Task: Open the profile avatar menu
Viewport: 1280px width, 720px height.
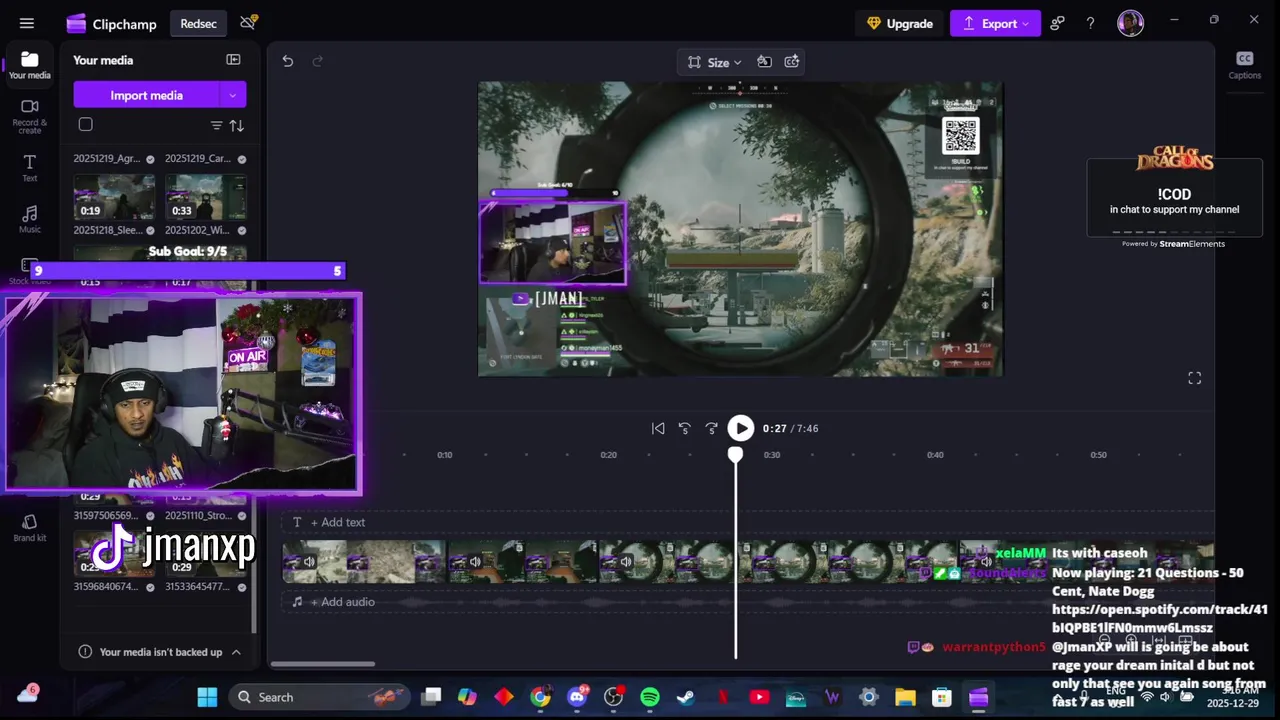Action: point(1131,23)
